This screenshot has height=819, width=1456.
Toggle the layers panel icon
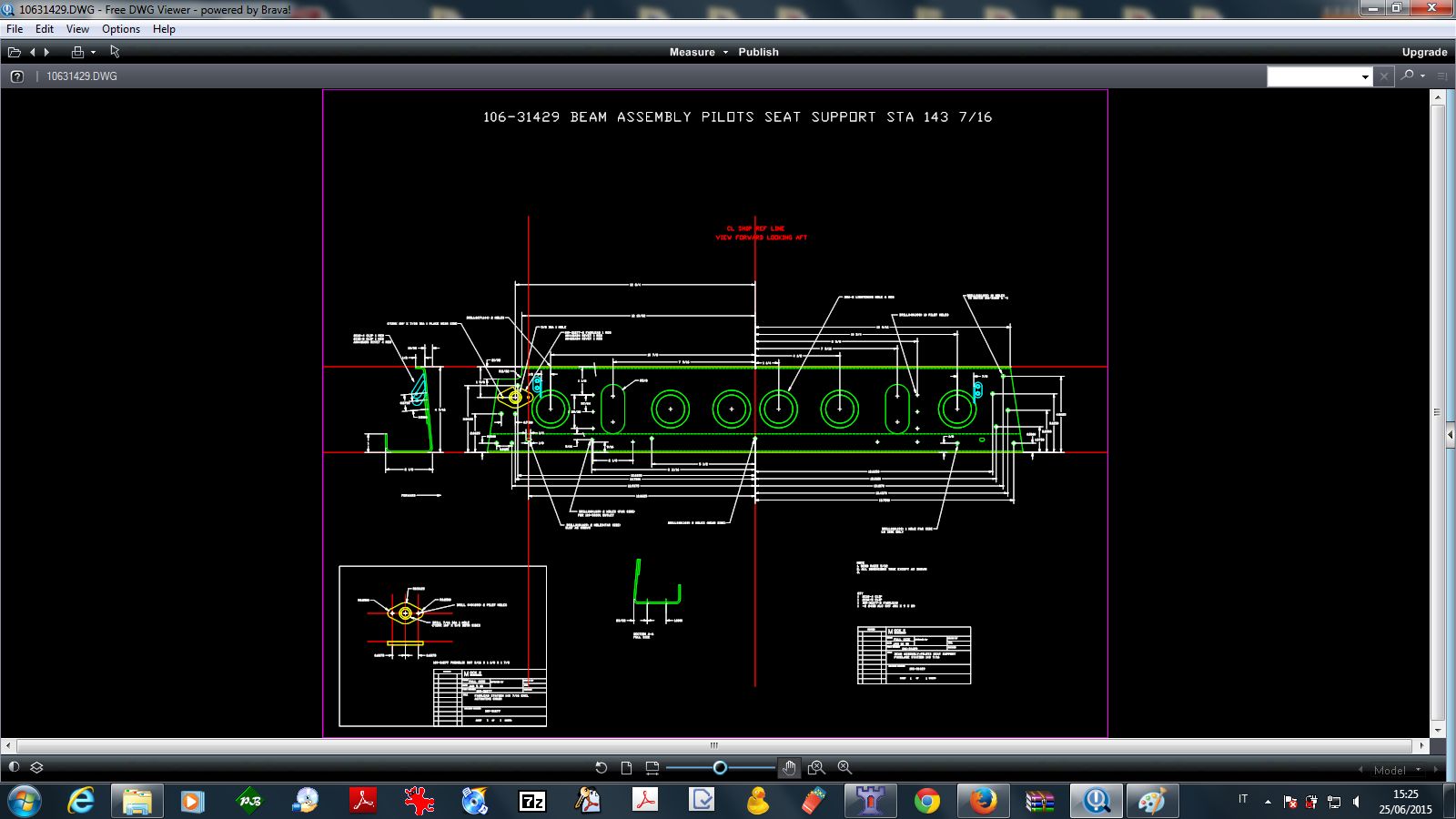click(x=37, y=767)
